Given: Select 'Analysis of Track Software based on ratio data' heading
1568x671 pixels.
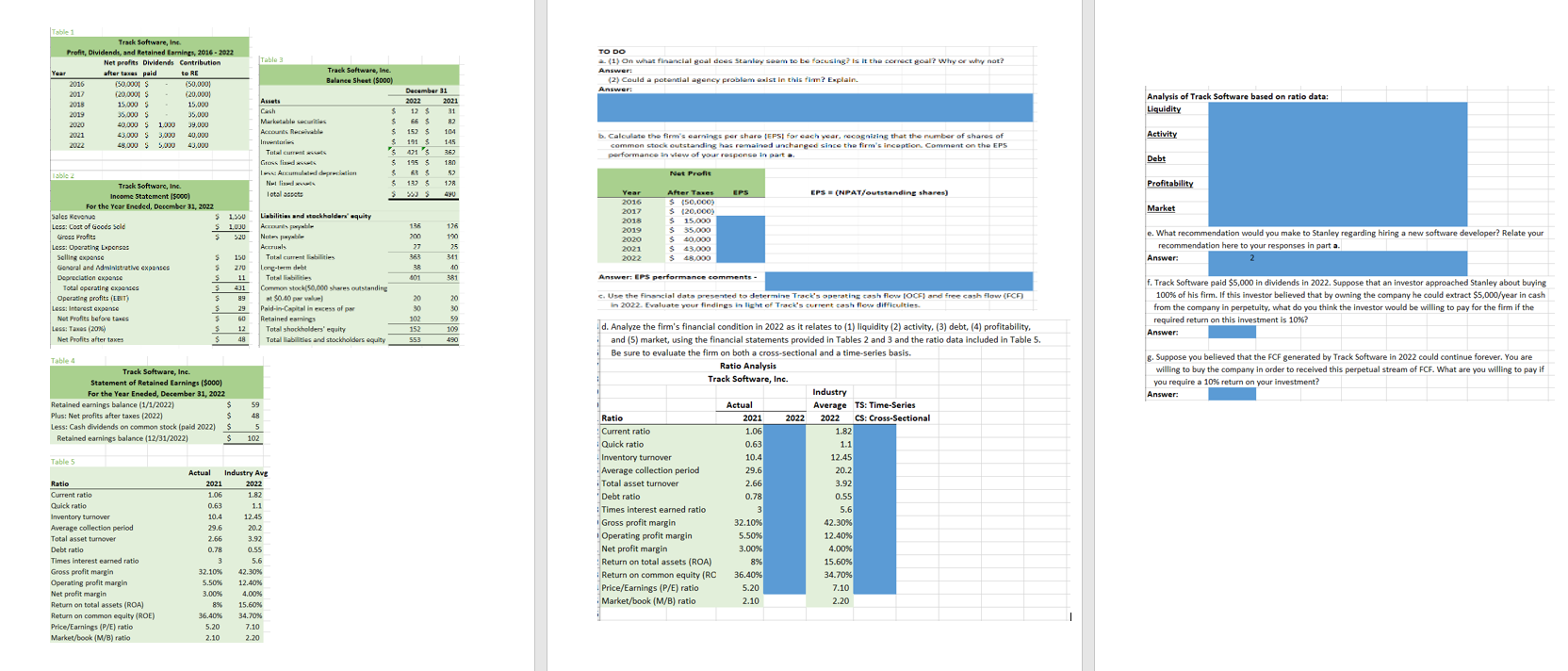Looking at the screenshot, I should point(1237,97).
